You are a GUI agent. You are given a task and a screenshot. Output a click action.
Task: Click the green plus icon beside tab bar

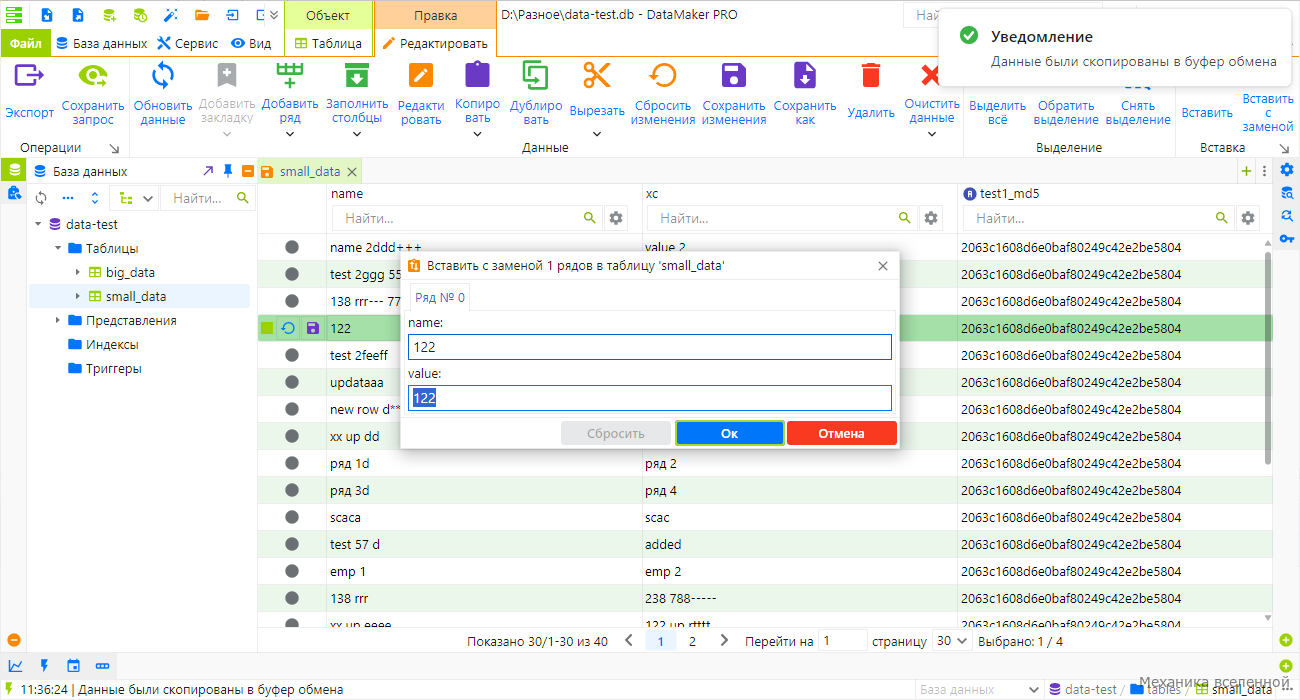(1246, 171)
